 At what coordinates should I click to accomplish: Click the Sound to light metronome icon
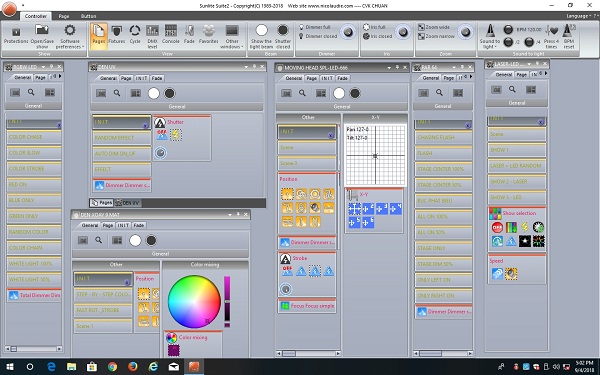490,36
